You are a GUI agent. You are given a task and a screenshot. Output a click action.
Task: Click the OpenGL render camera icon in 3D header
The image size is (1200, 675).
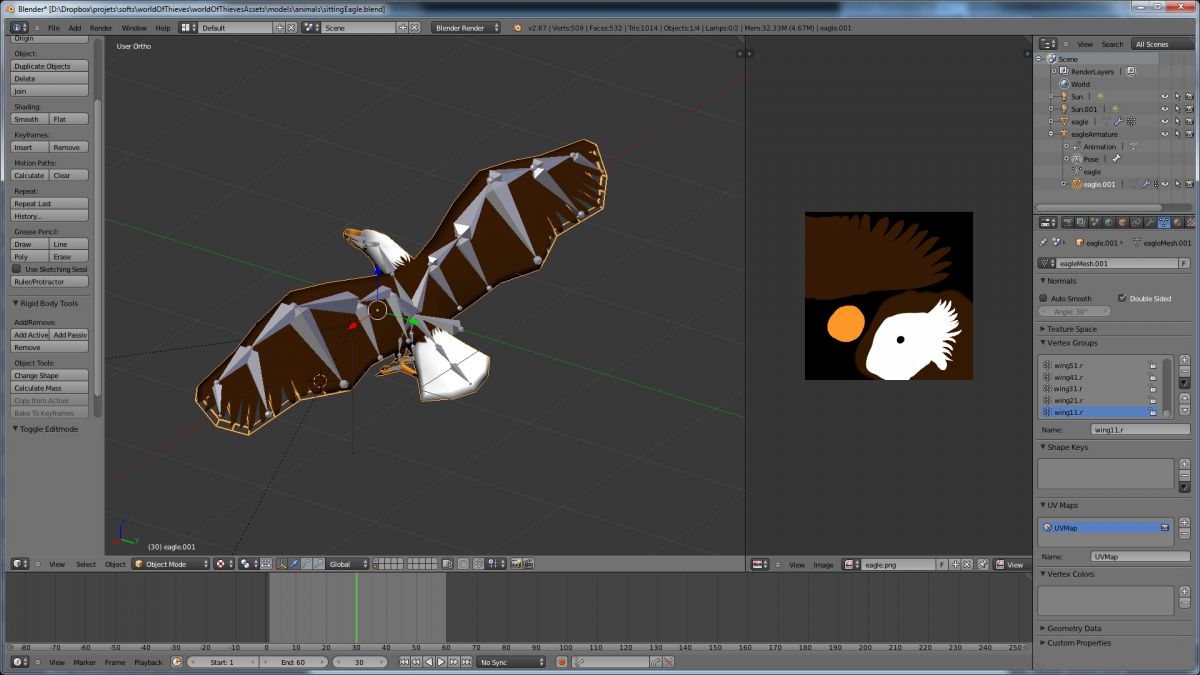tap(515, 564)
